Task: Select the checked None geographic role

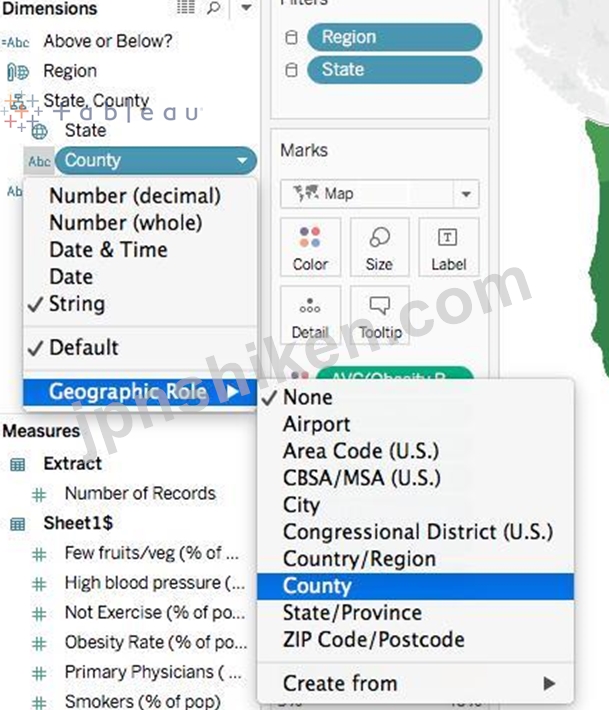Action: point(307,398)
